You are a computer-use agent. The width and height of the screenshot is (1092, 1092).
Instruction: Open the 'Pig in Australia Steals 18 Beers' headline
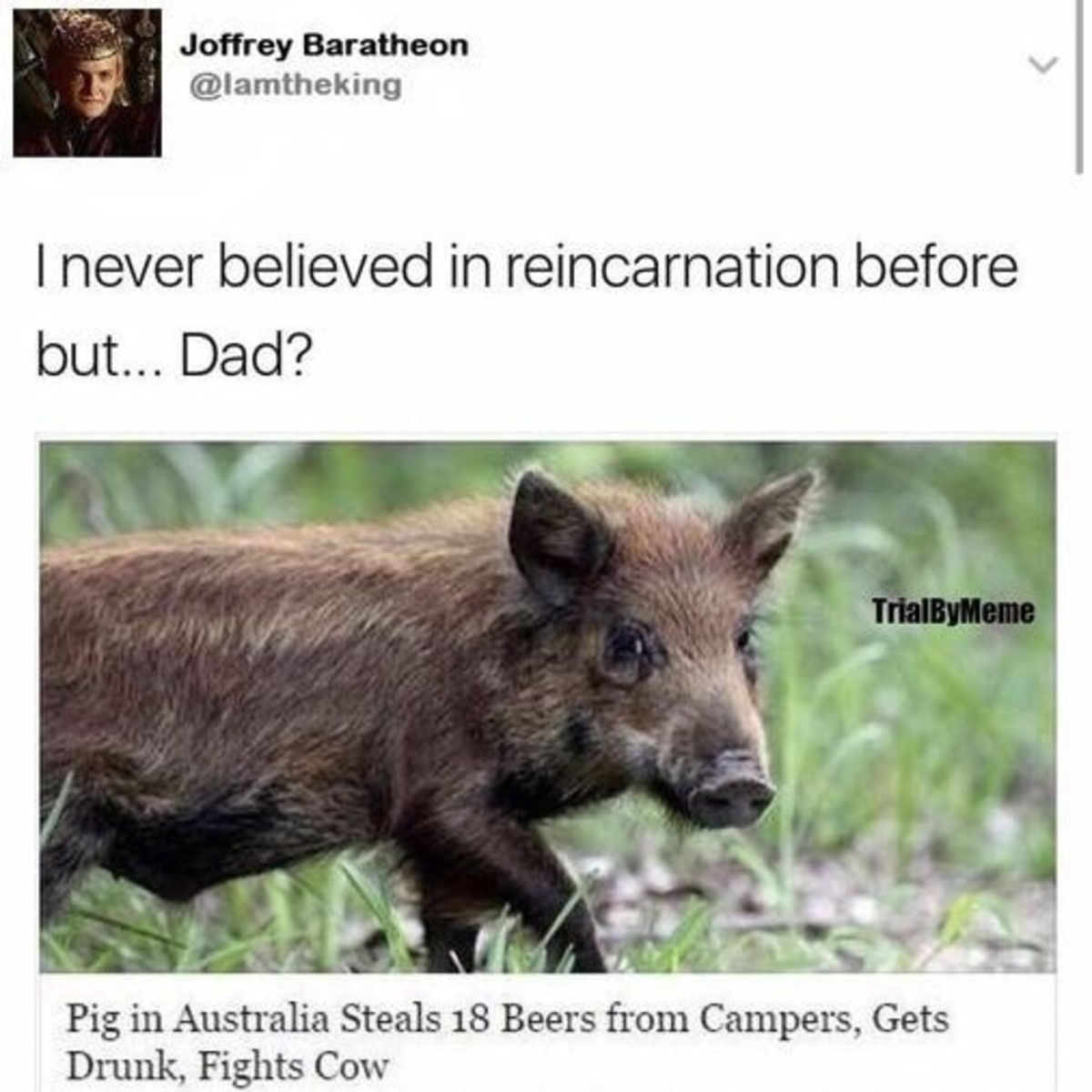pyautogui.click(x=507, y=1040)
